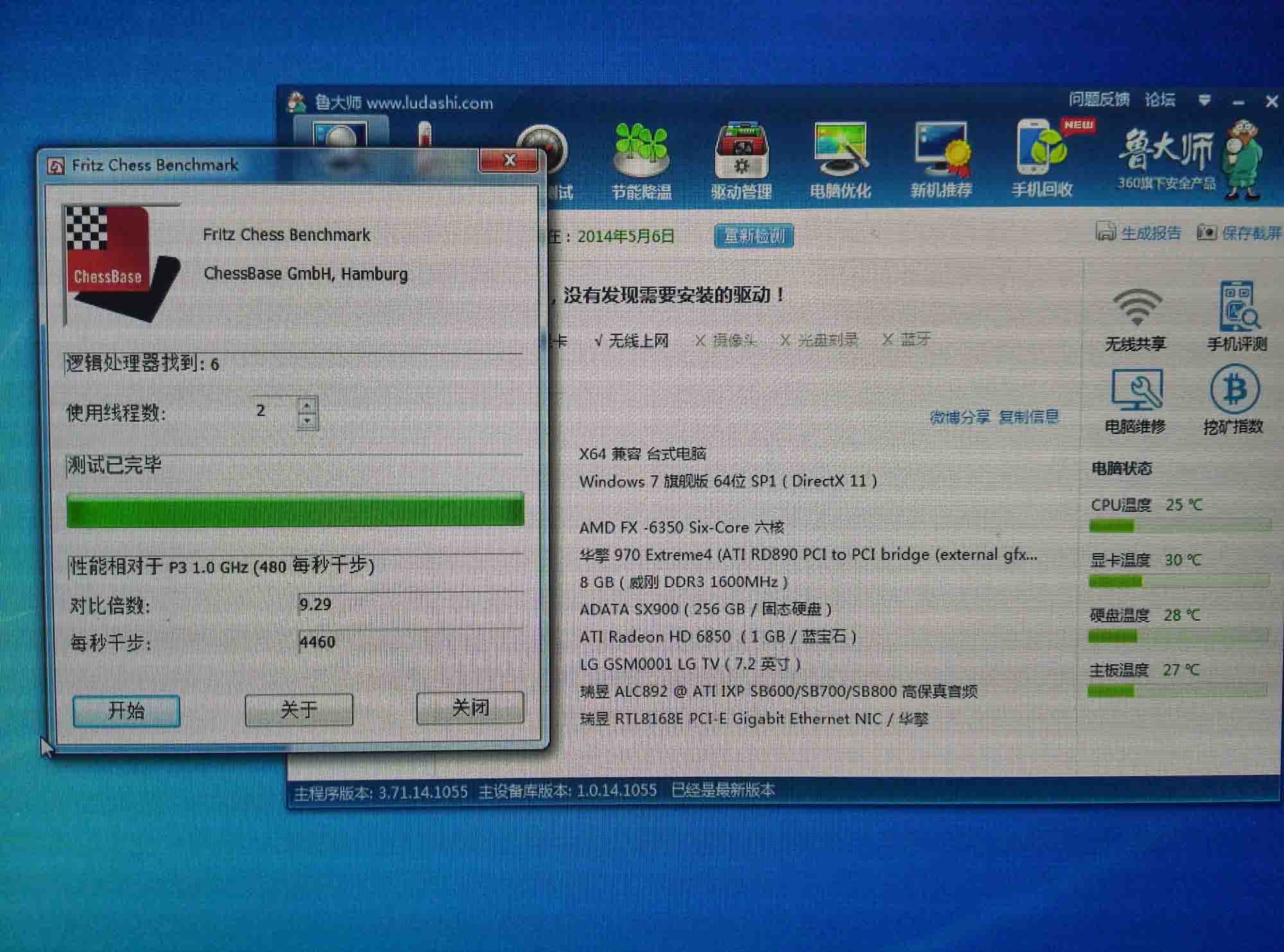This screenshot has height=952, width=1284.
Task: Click the 蓝牙 bluetooth item
Action: pyautogui.click(x=907, y=339)
